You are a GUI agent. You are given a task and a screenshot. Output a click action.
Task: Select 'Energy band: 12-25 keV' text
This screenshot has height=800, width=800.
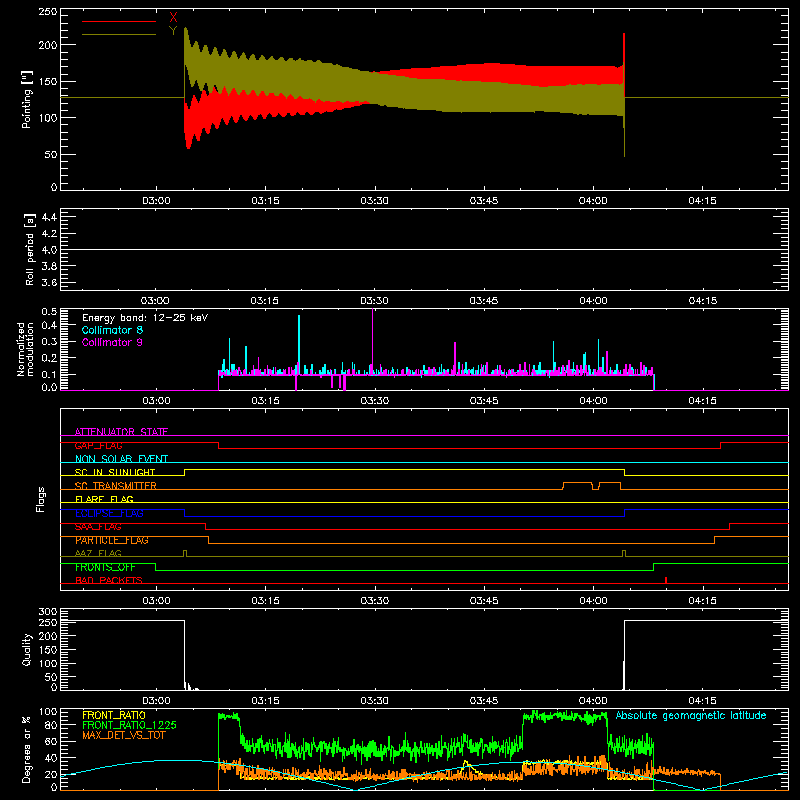pyautogui.click(x=145, y=318)
